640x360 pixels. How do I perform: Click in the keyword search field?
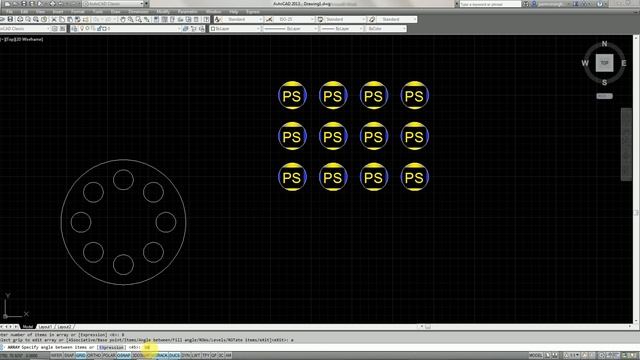pyautogui.click(x=490, y=4)
